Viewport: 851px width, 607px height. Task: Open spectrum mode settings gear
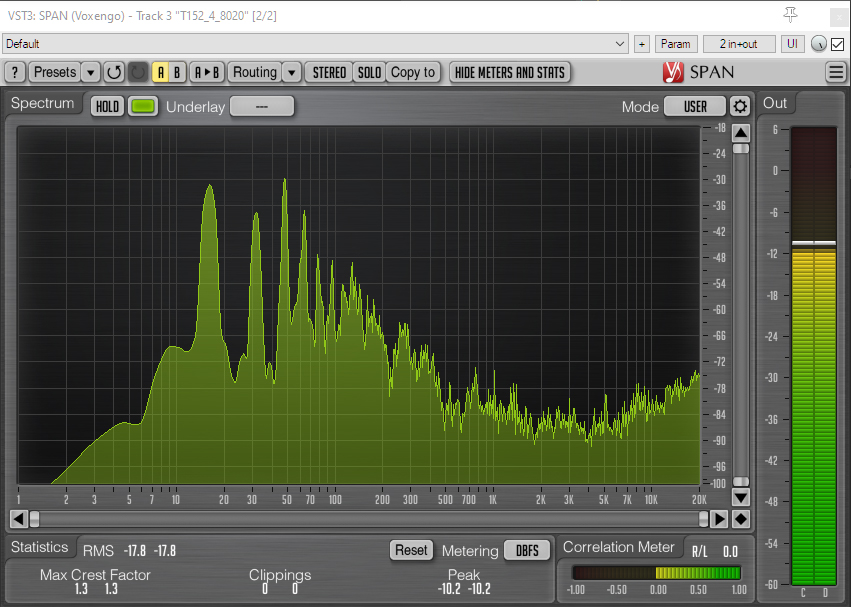coord(739,107)
